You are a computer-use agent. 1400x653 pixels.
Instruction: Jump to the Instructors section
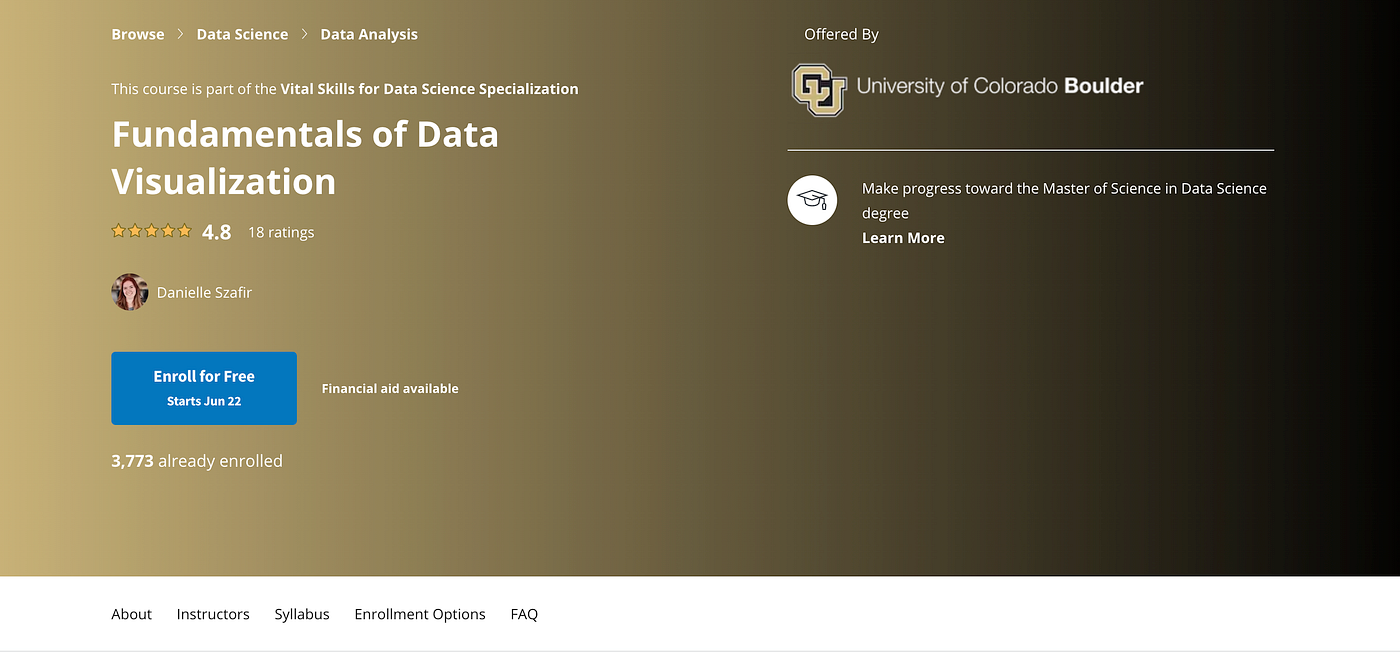point(213,614)
